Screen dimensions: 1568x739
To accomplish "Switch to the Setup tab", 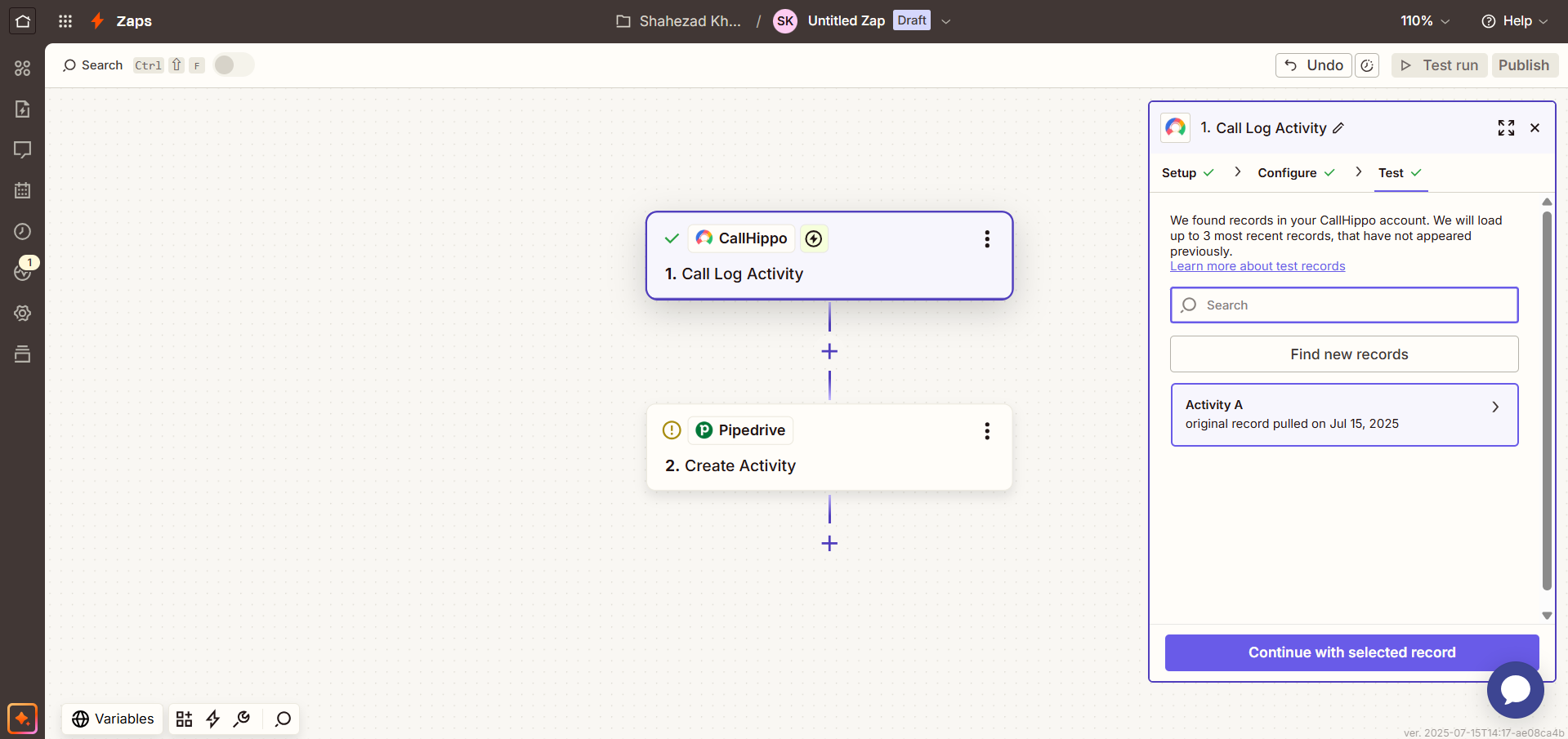I will point(1188,173).
